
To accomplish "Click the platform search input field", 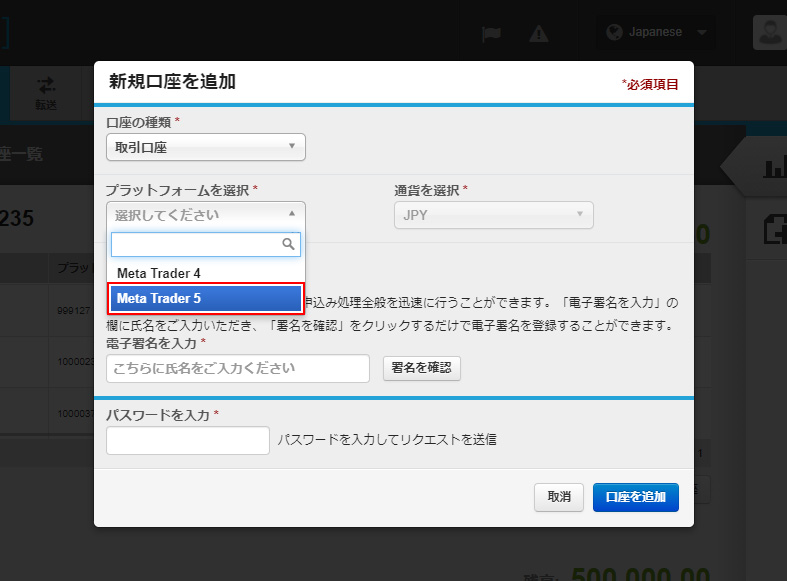I will 206,244.
